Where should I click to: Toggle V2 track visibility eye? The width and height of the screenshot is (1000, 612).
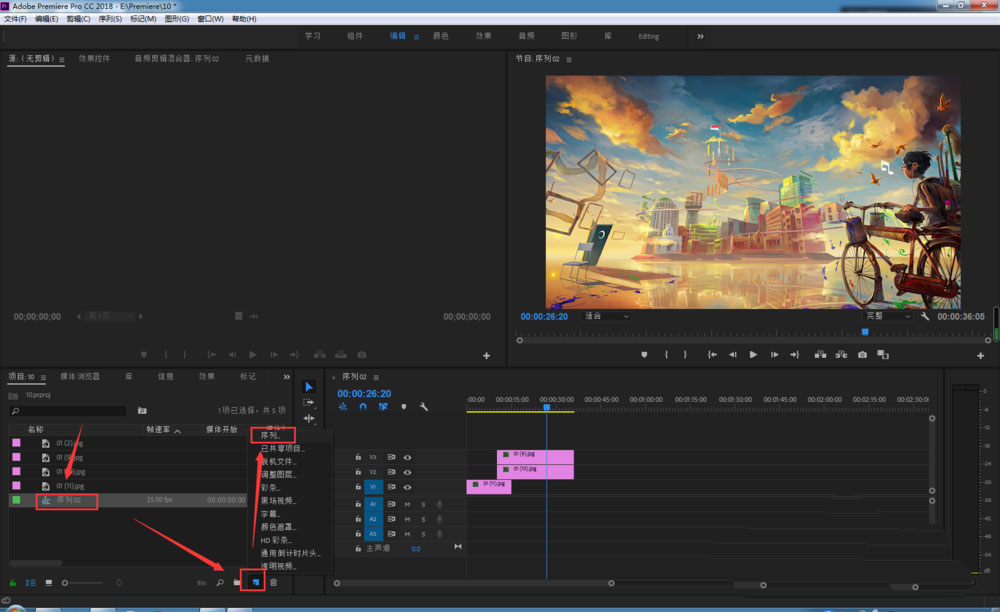(407, 472)
